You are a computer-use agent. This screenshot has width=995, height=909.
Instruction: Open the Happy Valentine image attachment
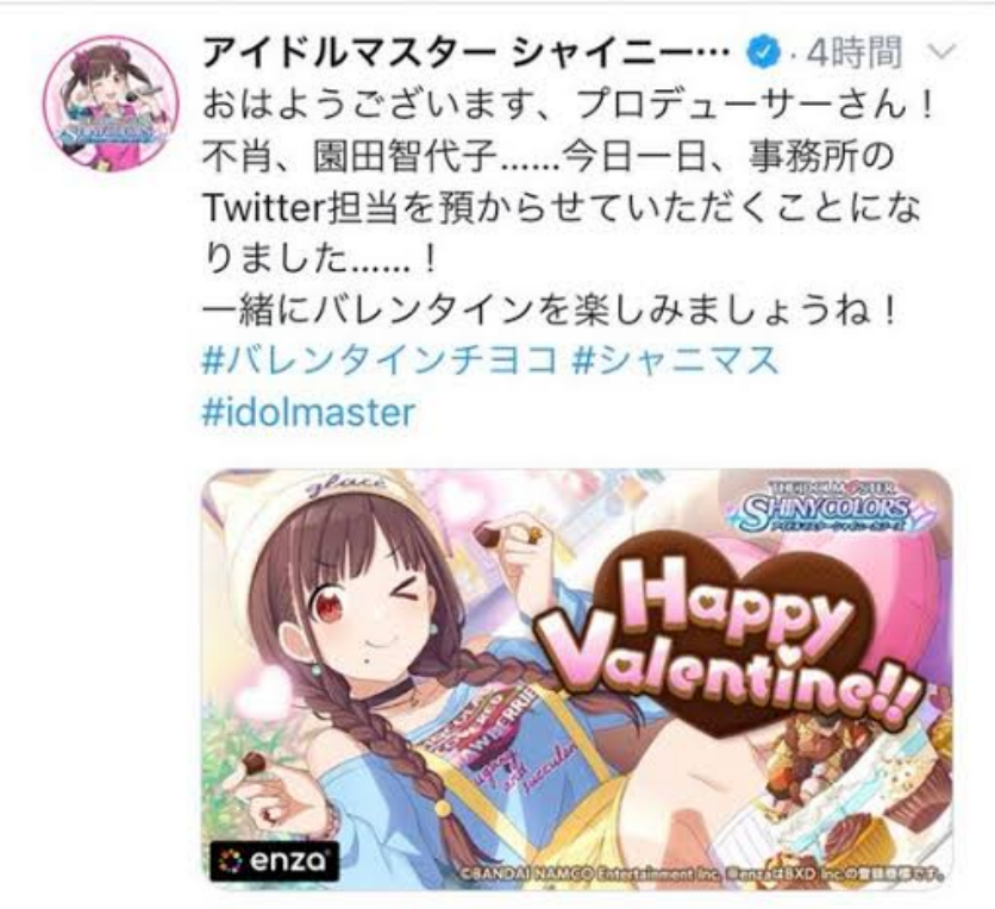577,678
